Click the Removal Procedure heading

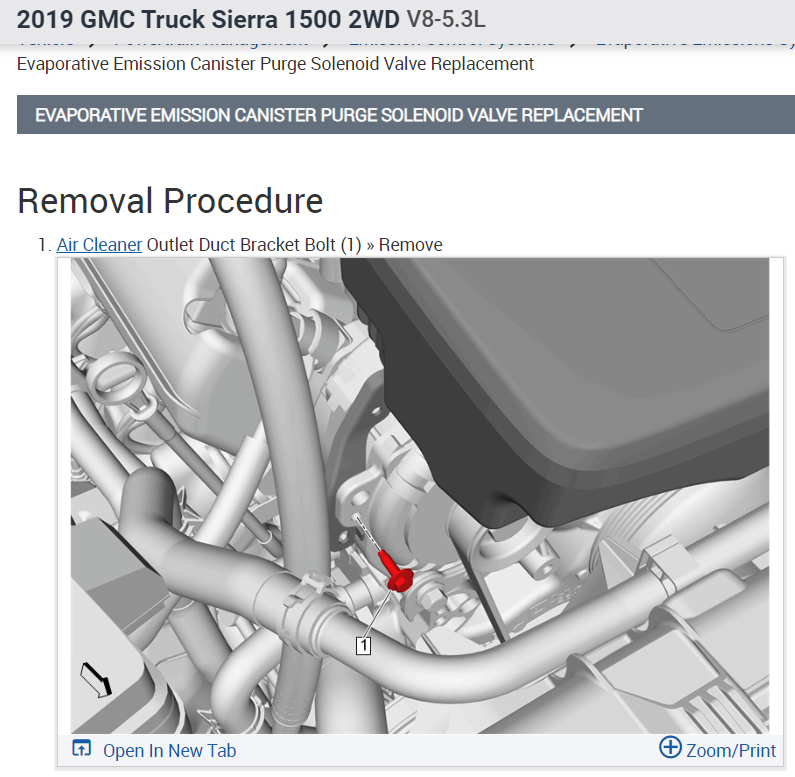pyautogui.click(x=170, y=201)
